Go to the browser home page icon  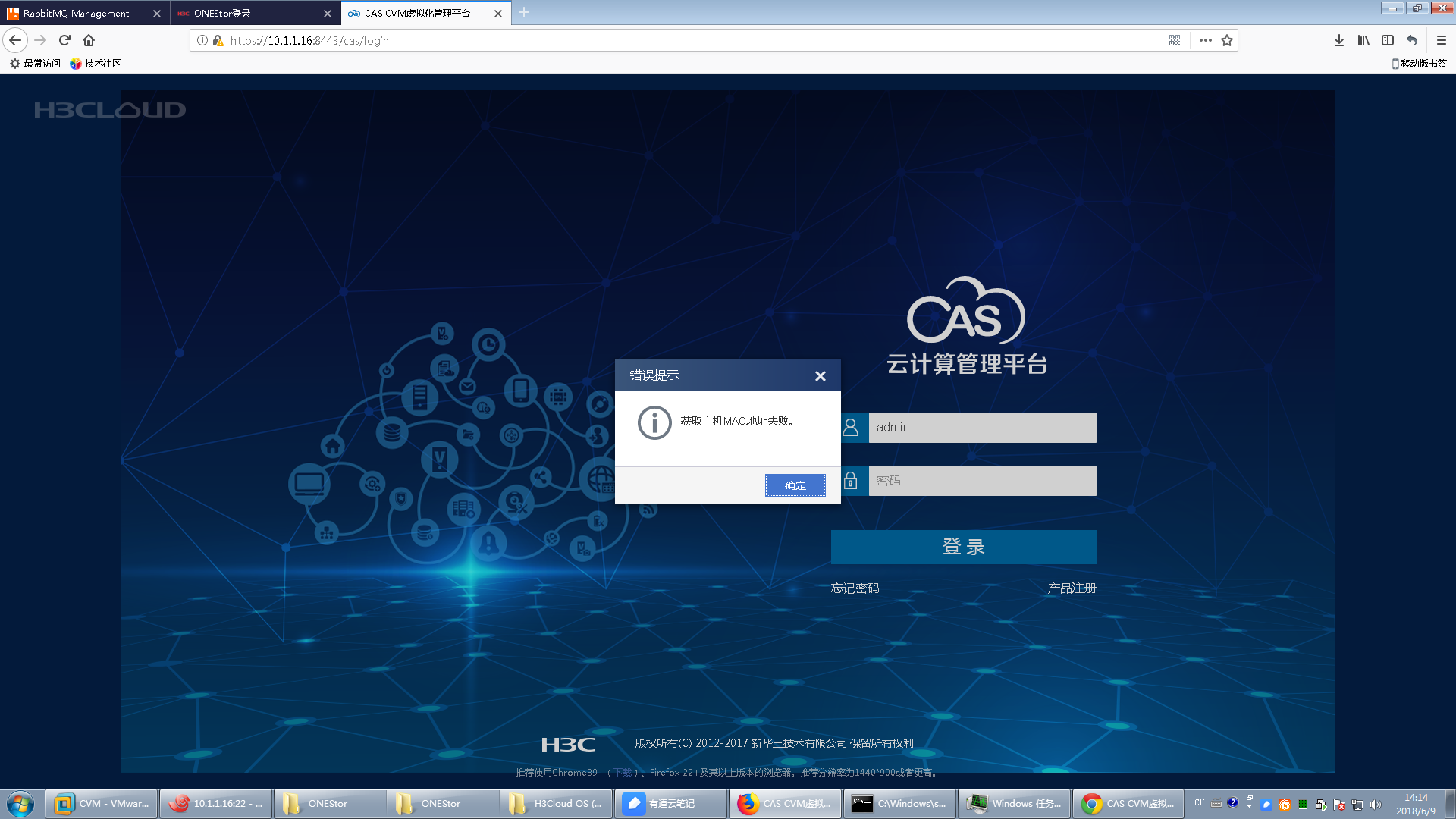(89, 40)
